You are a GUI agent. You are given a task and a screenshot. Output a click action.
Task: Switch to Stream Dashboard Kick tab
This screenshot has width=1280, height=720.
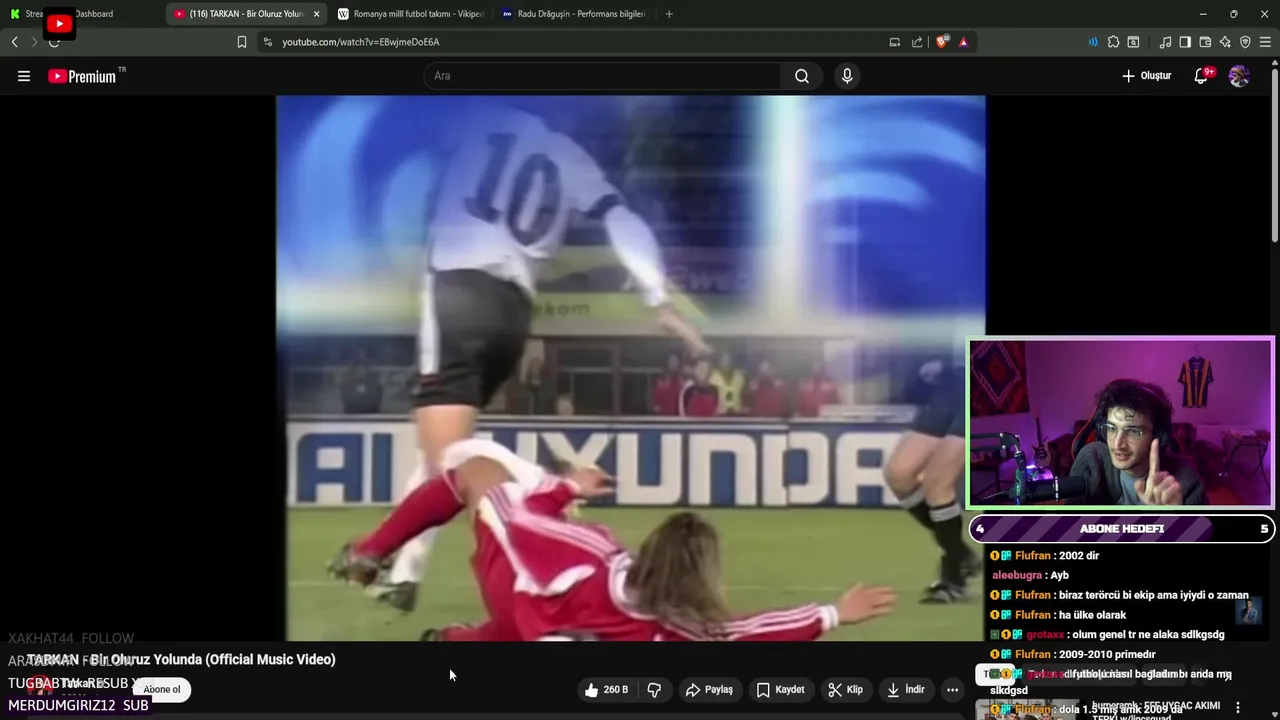tap(82, 14)
